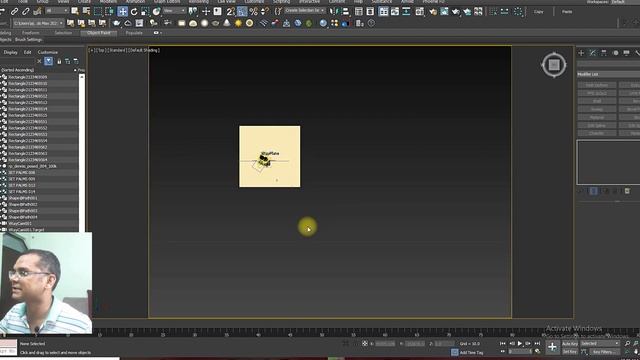The image size is (640, 360).
Task: Switch to the Create command panel tab
Action: [581, 53]
